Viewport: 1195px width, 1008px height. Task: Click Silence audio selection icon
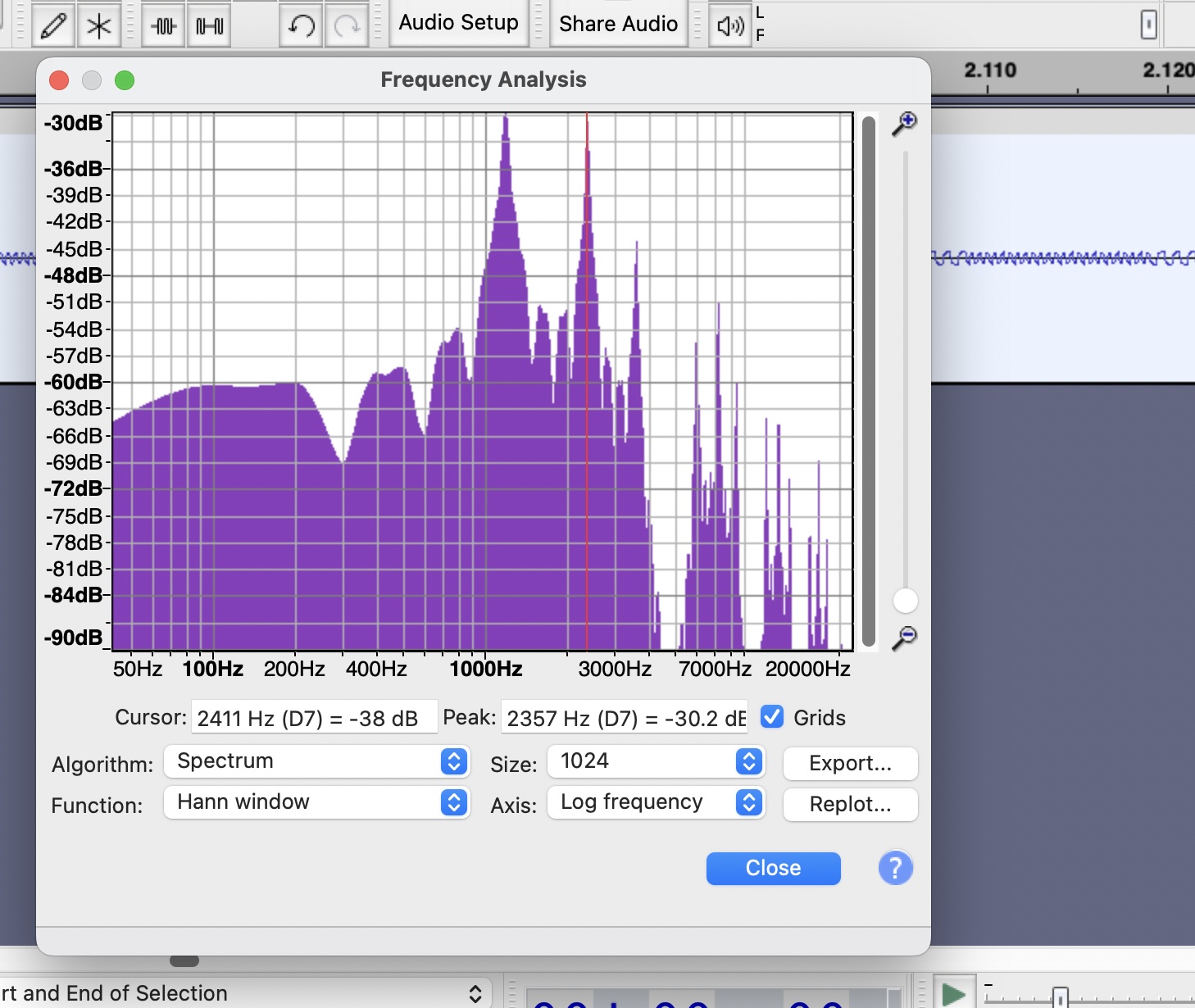point(209,25)
